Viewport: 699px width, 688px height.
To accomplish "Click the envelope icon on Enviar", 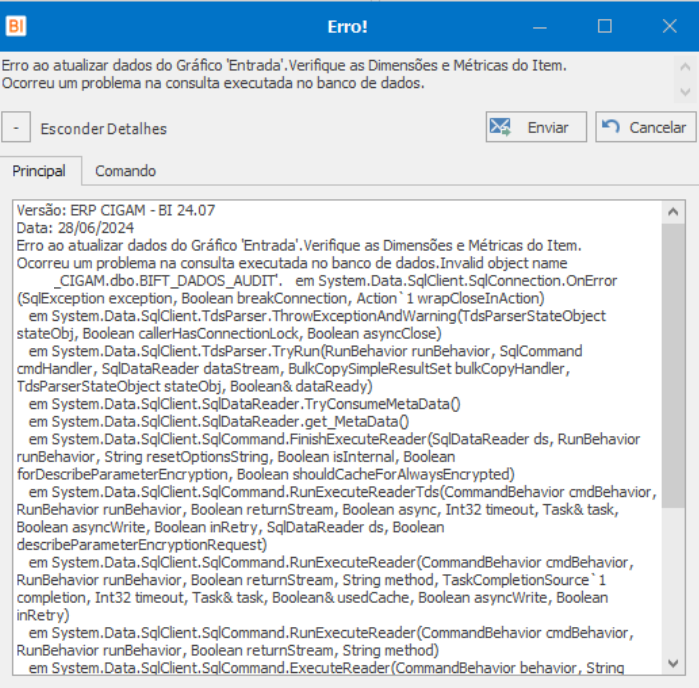I will [501, 127].
